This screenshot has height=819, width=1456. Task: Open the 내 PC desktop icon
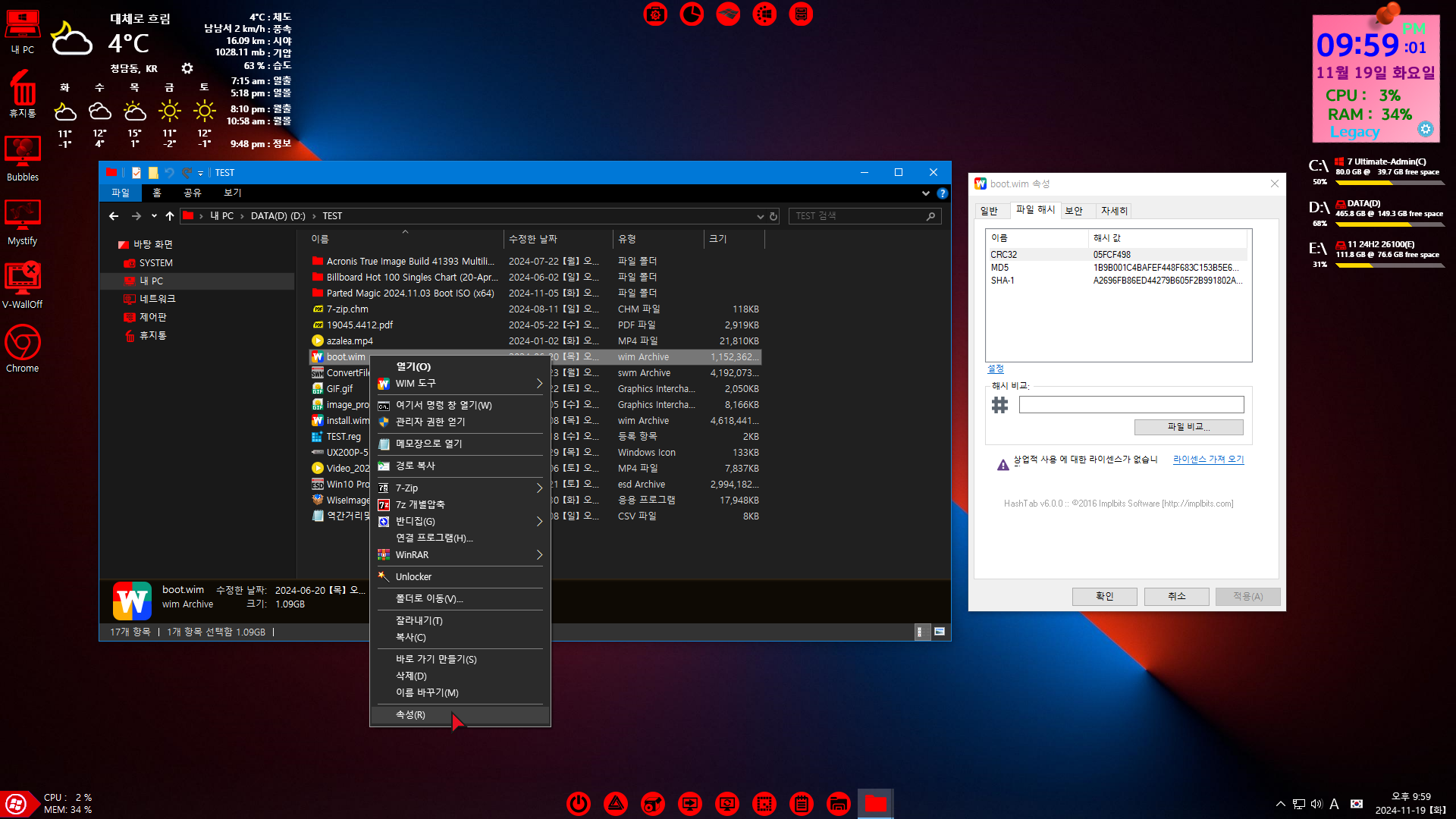pyautogui.click(x=23, y=33)
